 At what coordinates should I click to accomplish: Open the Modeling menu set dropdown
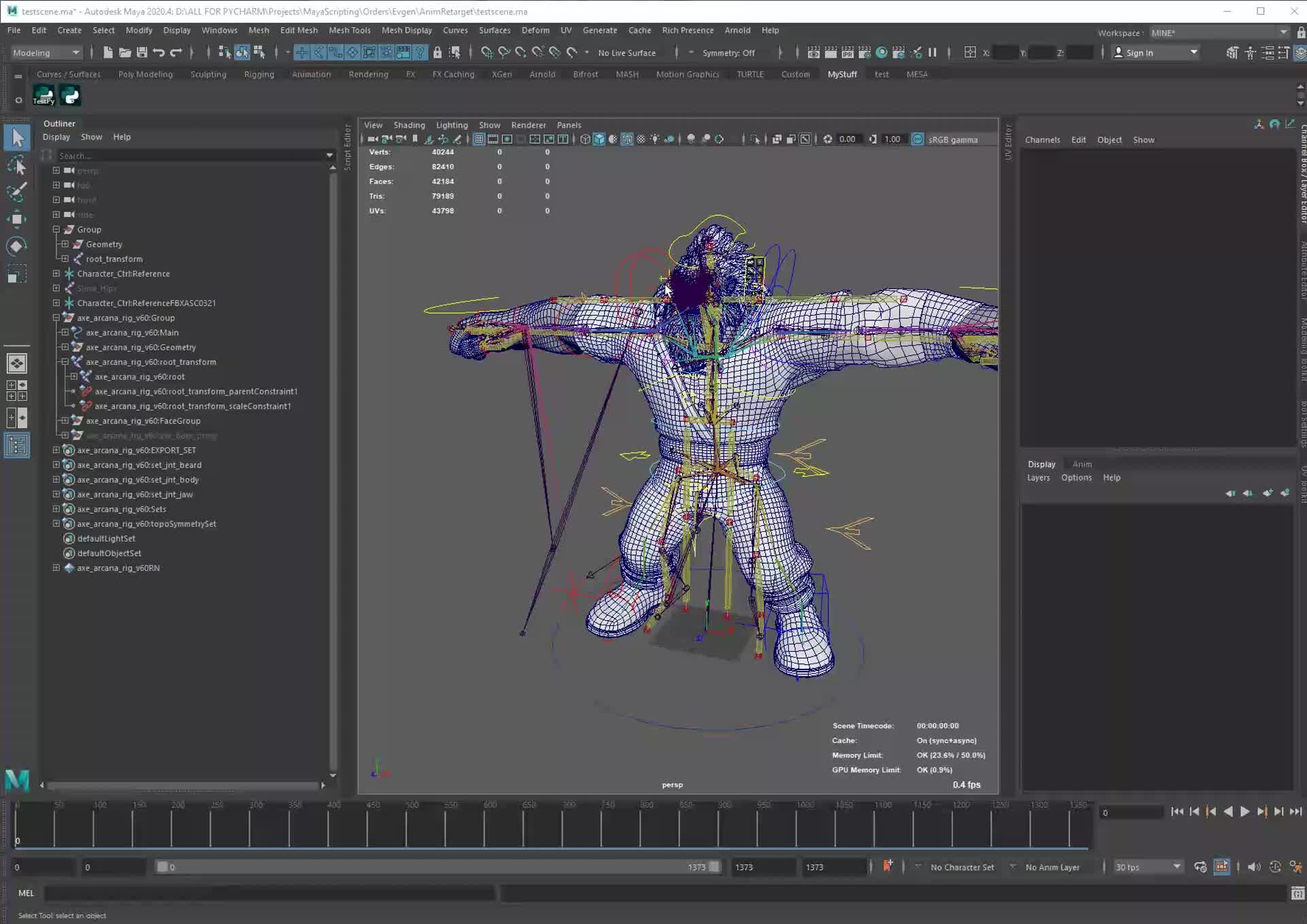[x=45, y=52]
